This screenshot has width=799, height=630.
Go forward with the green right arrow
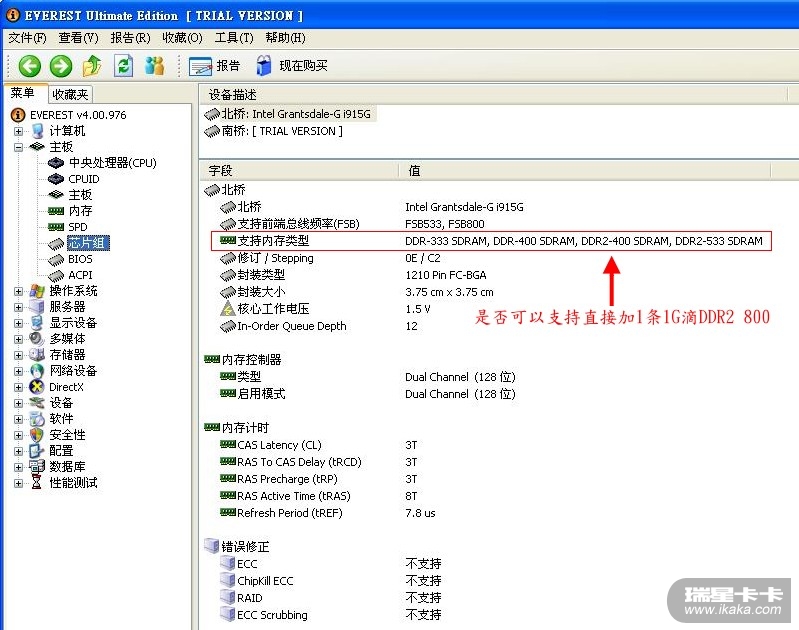[x=61, y=66]
